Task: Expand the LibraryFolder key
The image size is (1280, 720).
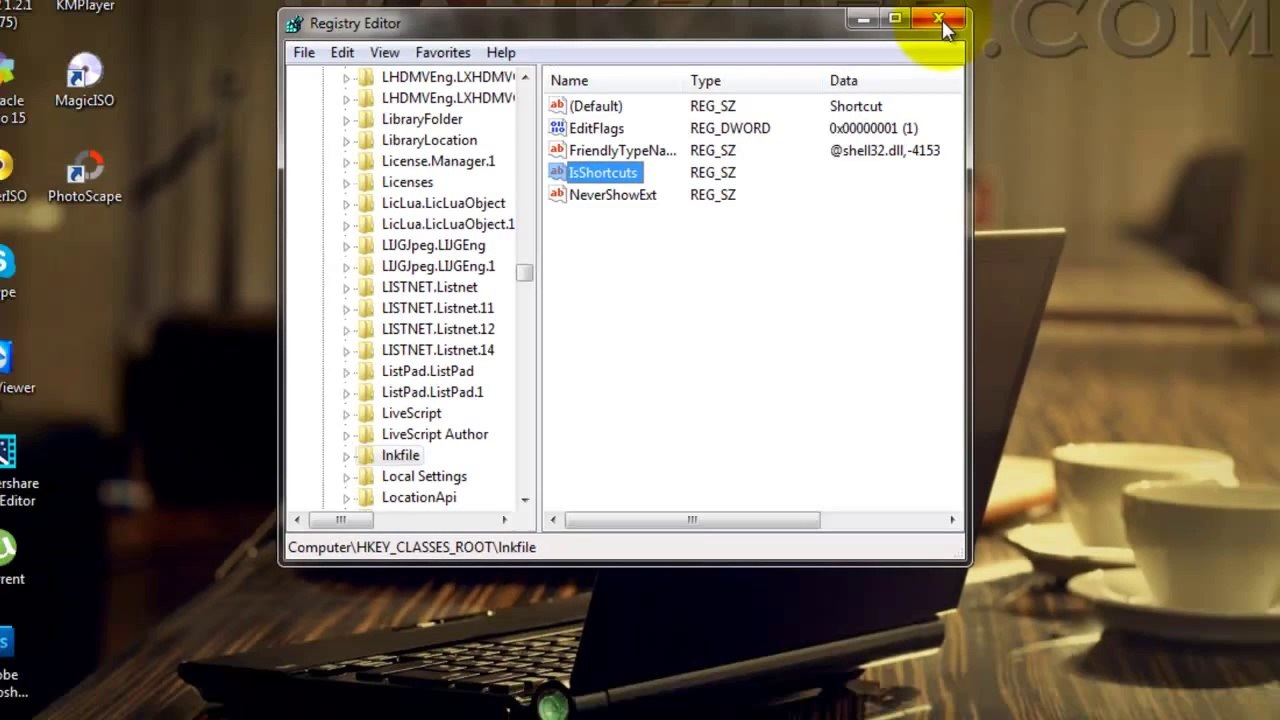Action: (347, 120)
